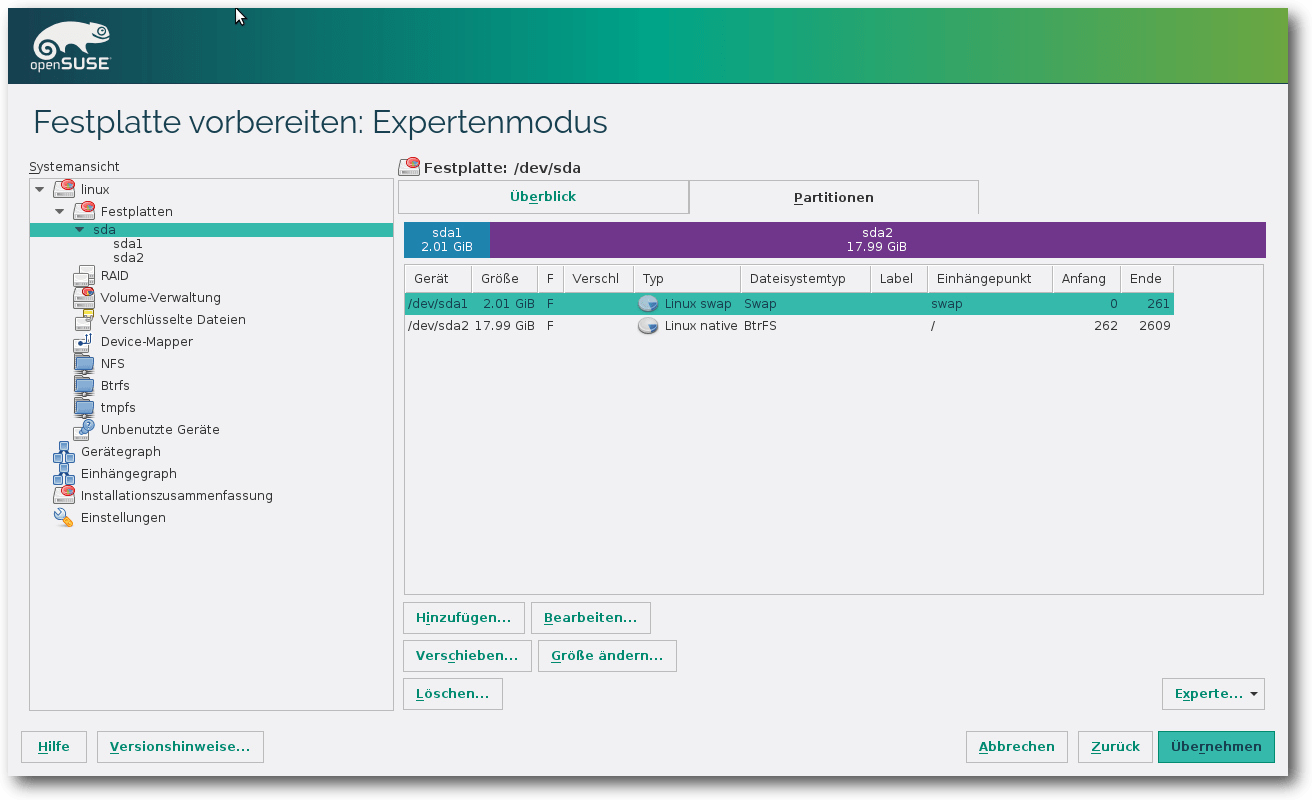The image size is (1312, 800).
Task: Collapse the sda tree node
Action: [79, 230]
